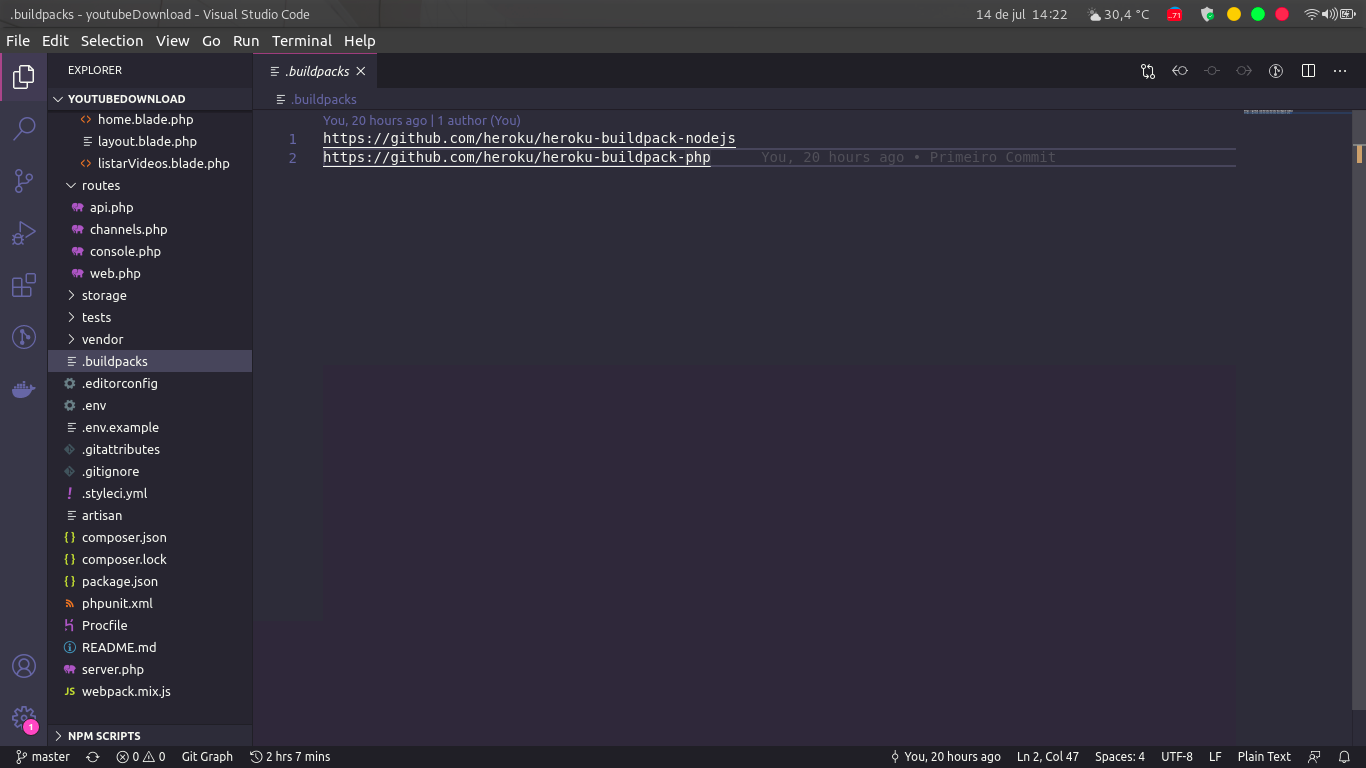The height and width of the screenshot is (768, 1366).
Task: Open the system volume indicator
Action: pos(1329,14)
